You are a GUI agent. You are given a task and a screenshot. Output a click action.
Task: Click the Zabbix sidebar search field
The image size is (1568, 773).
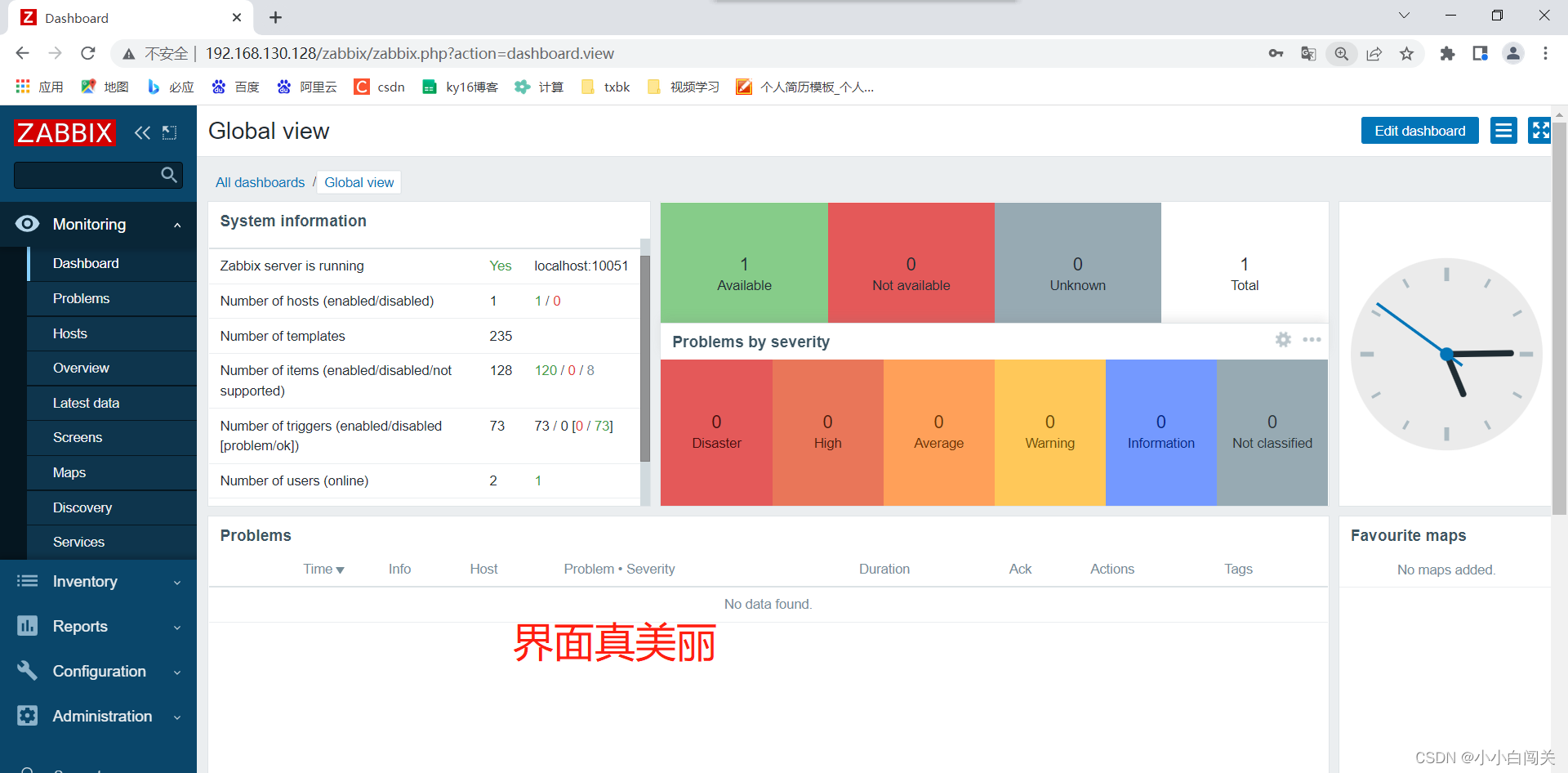point(98,174)
